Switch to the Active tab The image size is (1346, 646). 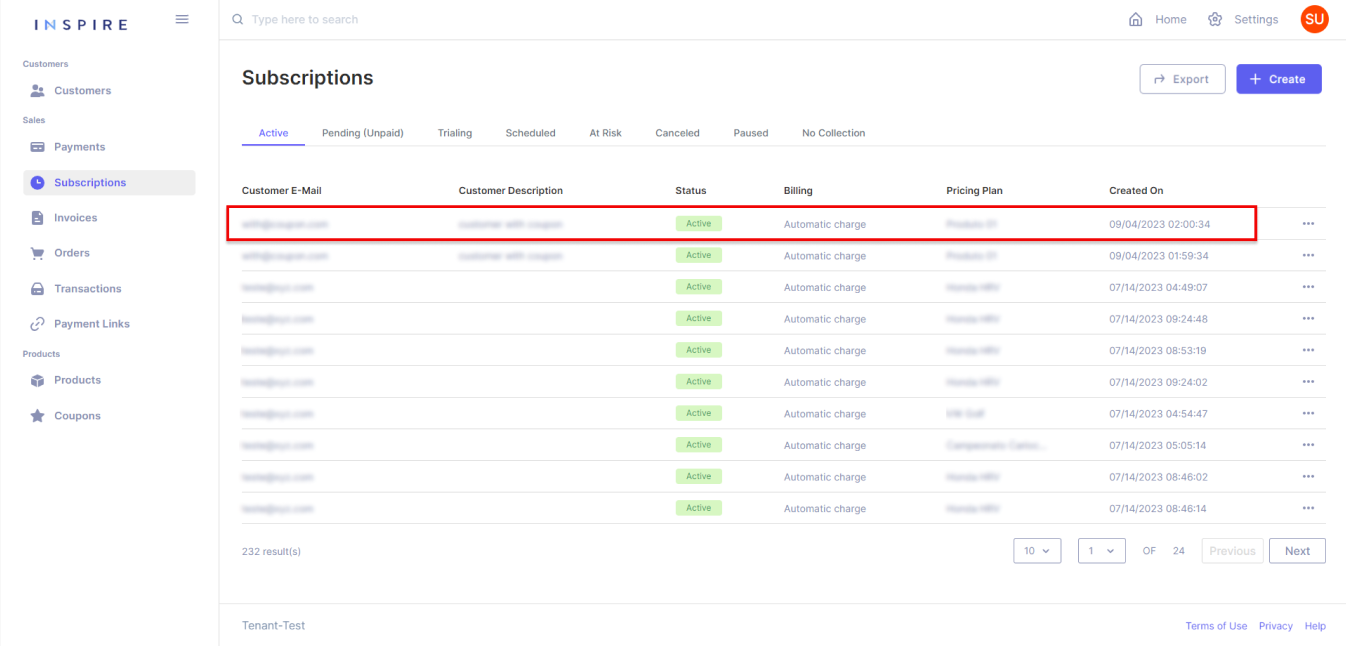[273, 133]
